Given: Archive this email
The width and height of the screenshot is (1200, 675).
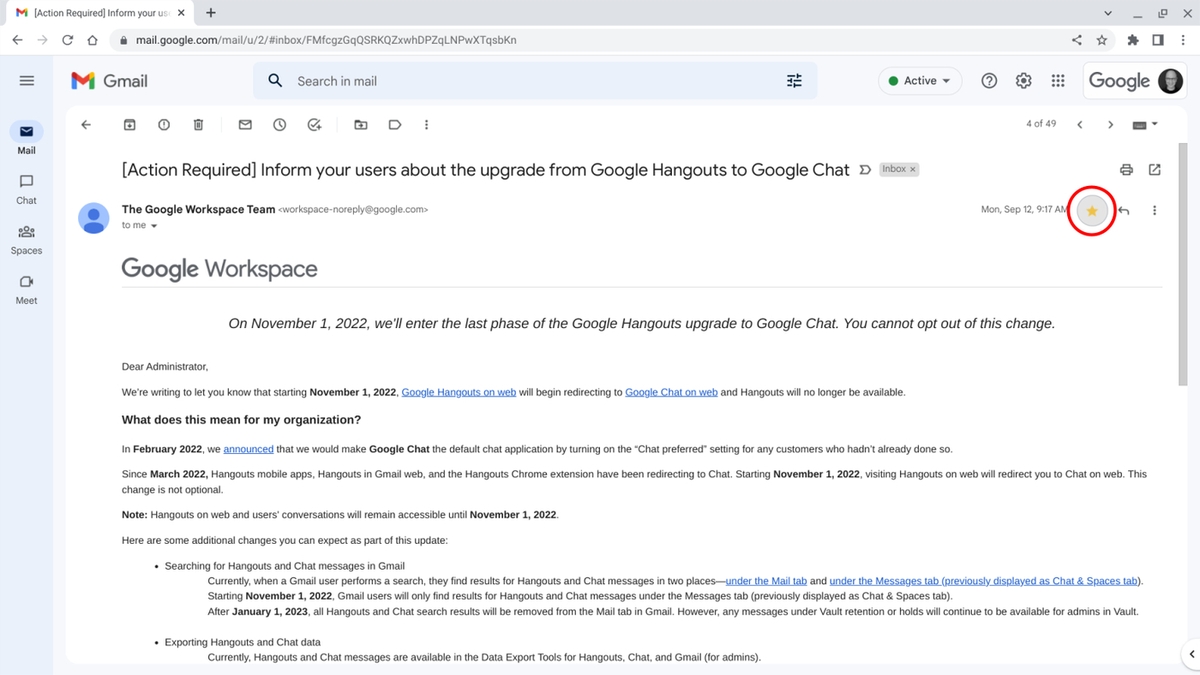Looking at the screenshot, I should pos(130,124).
